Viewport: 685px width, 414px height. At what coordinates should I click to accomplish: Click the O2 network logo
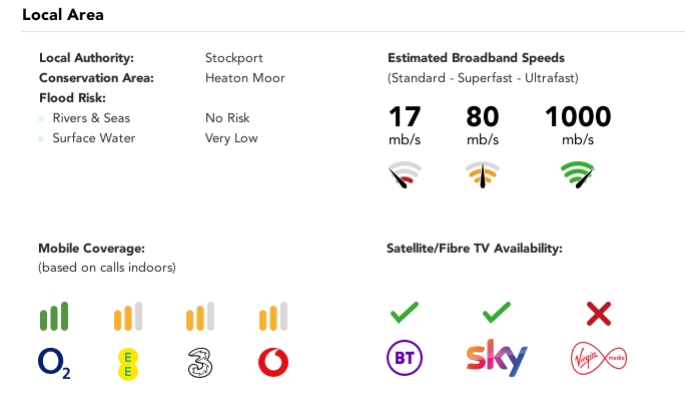pyautogui.click(x=54, y=362)
